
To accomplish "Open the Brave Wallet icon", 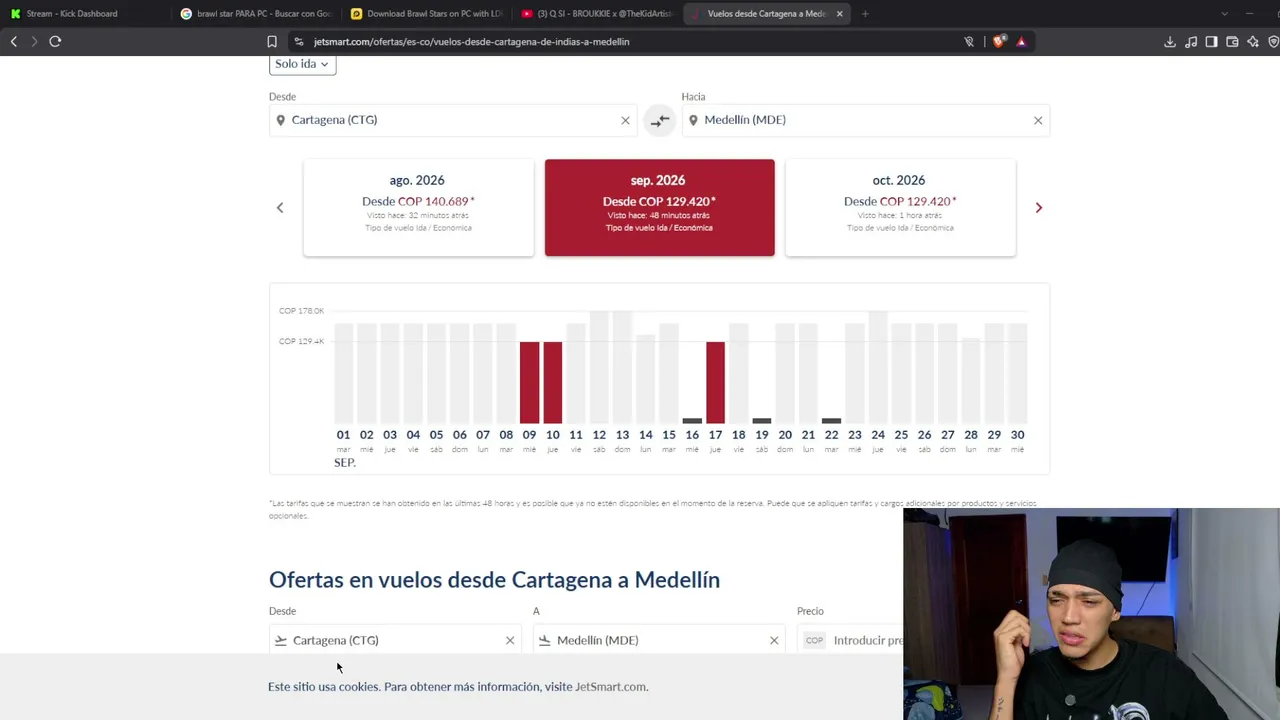I will [1232, 42].
